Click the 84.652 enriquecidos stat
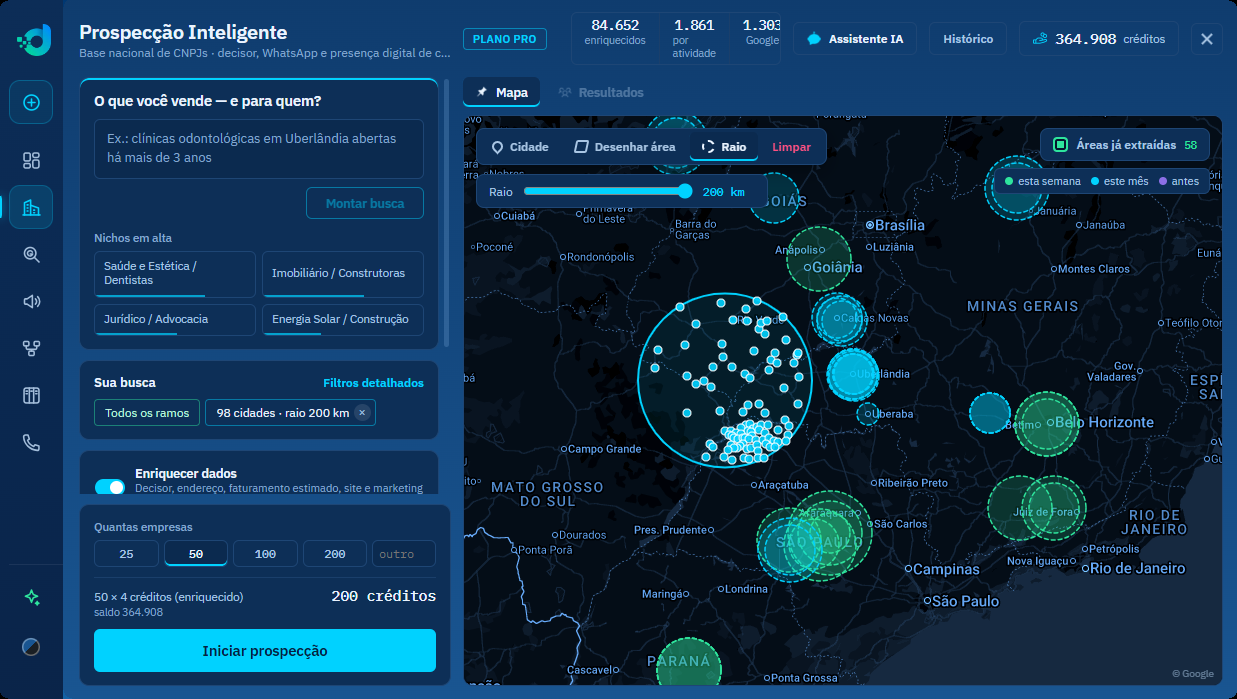 615,32
